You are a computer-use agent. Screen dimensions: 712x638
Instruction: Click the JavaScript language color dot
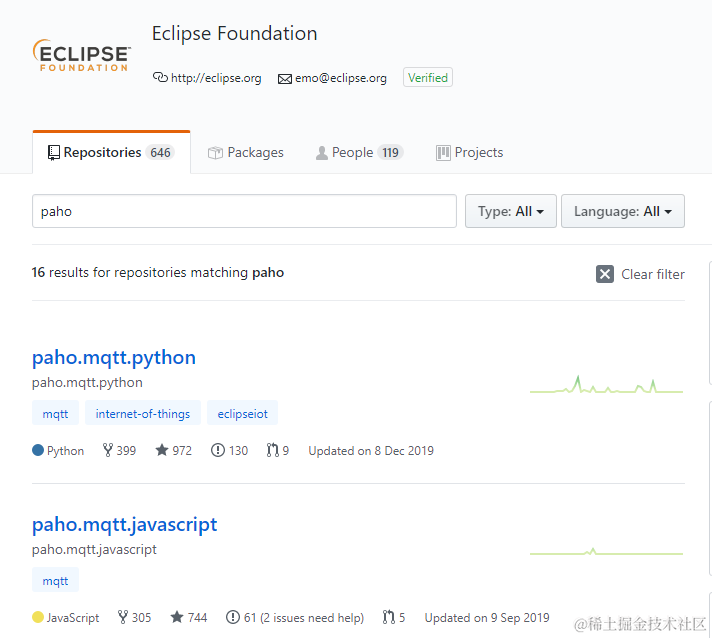[38, 618]
